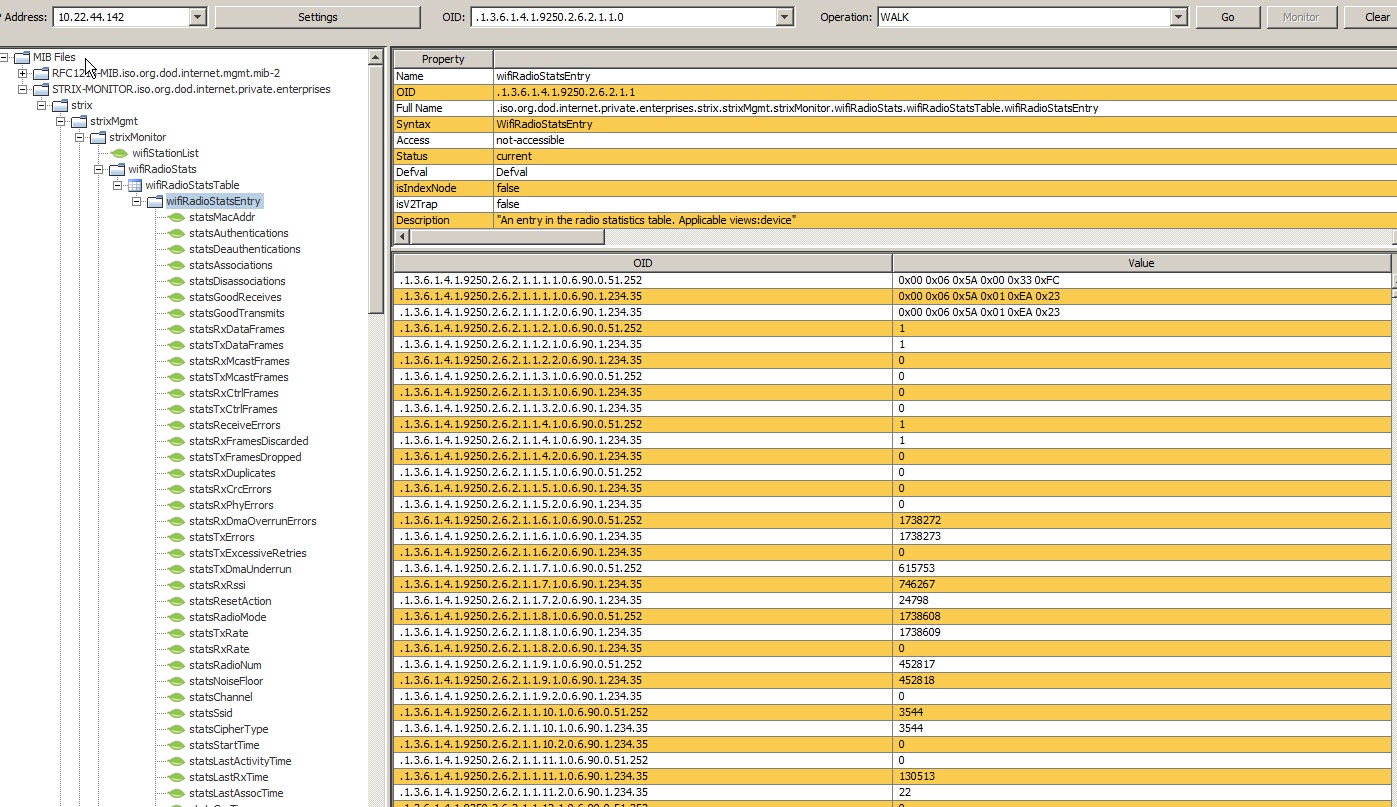Collapse the strixMonitor tree node

pos(80,137)
